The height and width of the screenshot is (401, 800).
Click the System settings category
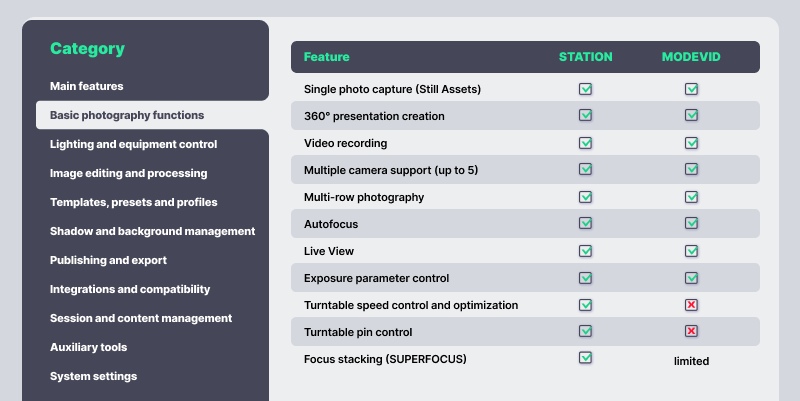[x=94, y=376]
